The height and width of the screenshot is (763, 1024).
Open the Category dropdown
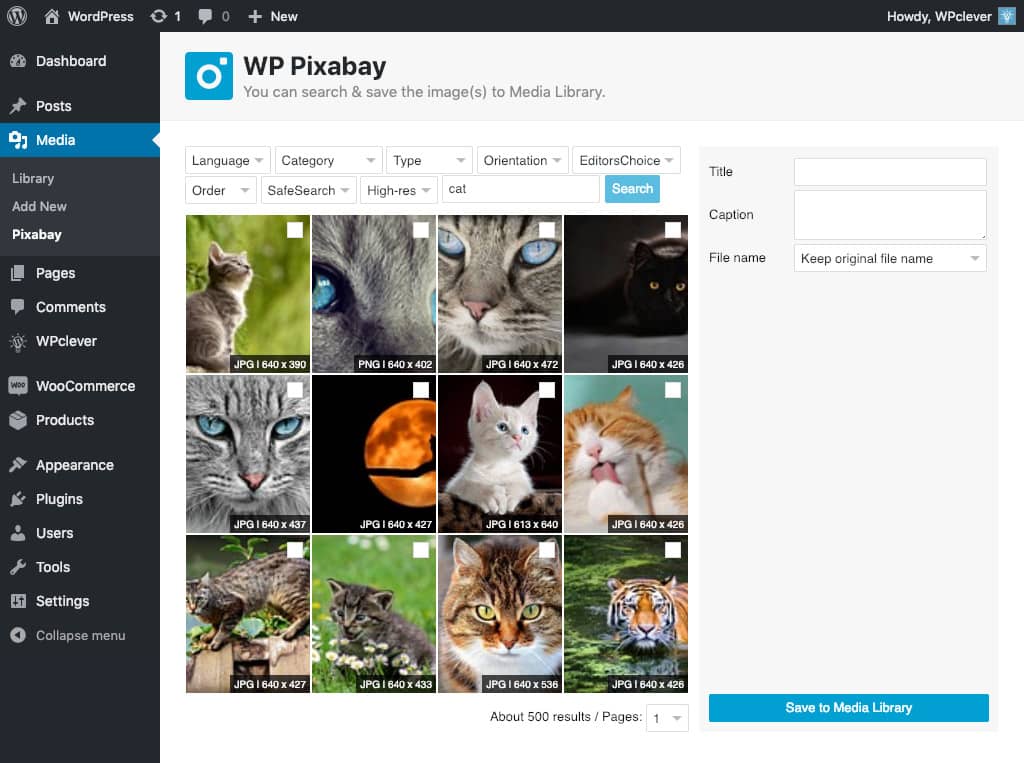pyautogui.click(x=328, y=160)
